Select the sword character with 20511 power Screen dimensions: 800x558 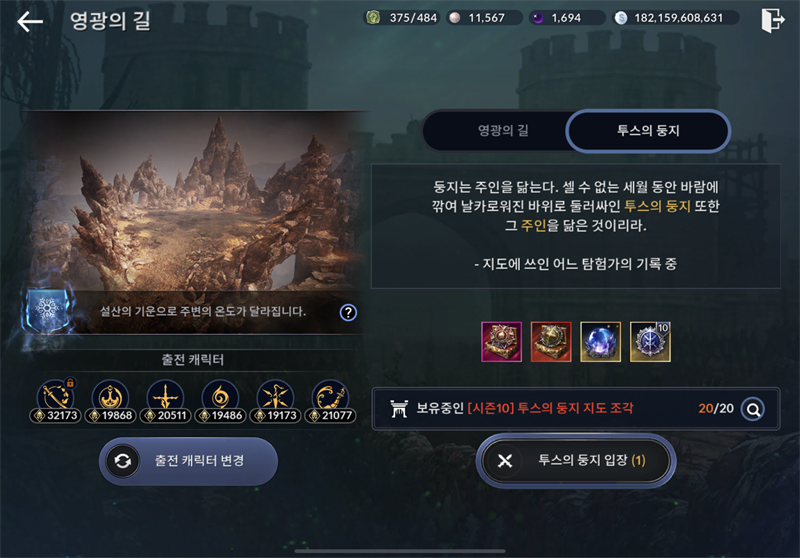[165, 402]
